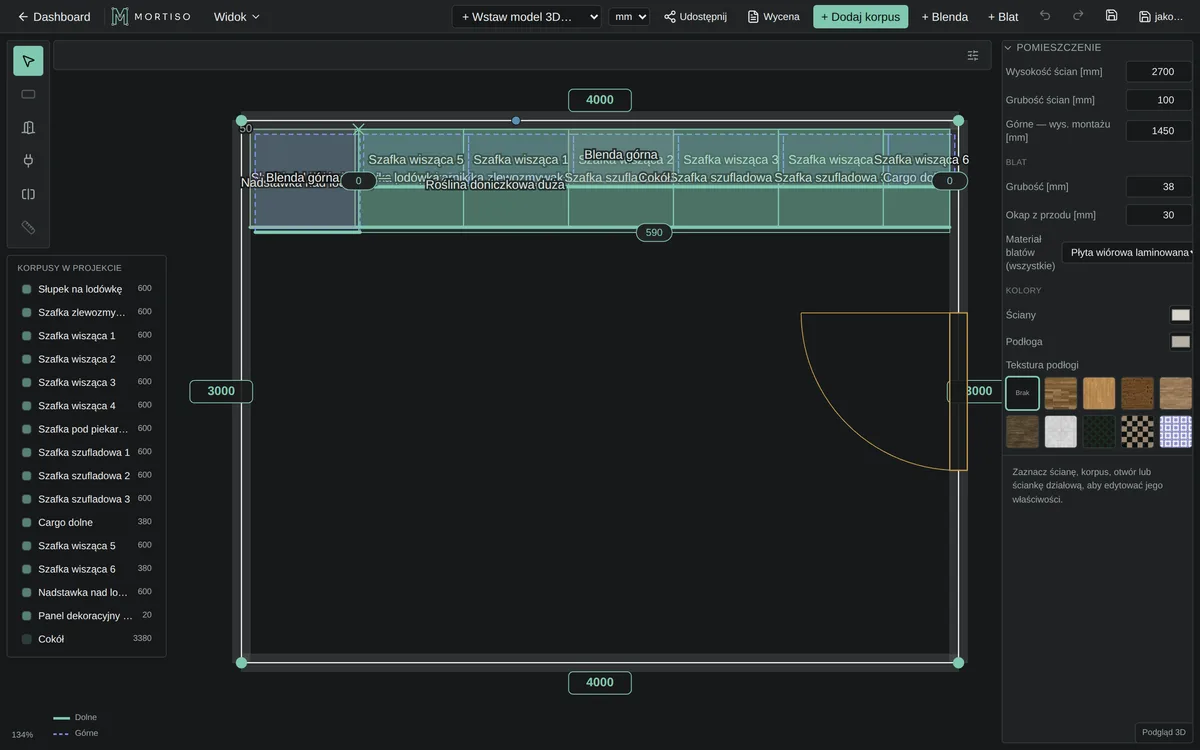Toggle visibility of Cokół item
The image size is (1200, 750).
point(27,639)
